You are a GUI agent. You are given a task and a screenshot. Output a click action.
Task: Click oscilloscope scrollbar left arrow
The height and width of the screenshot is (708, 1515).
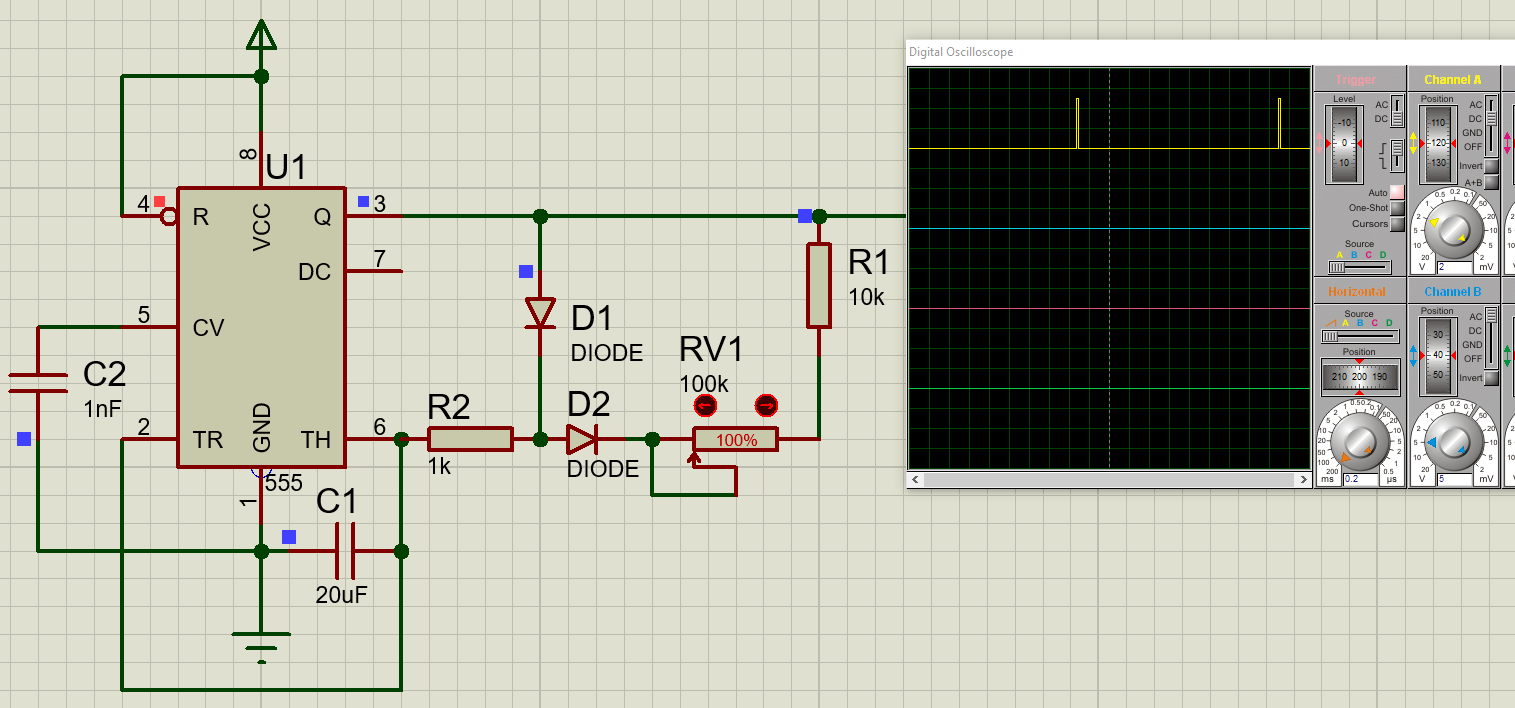[914, 480]
